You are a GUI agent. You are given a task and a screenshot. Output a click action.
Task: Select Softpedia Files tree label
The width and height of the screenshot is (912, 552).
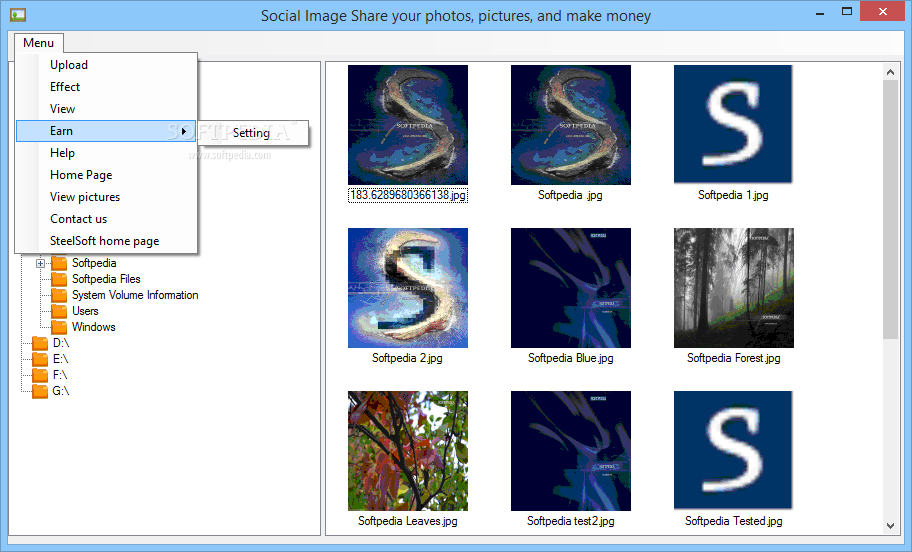(x=106, y=279)
